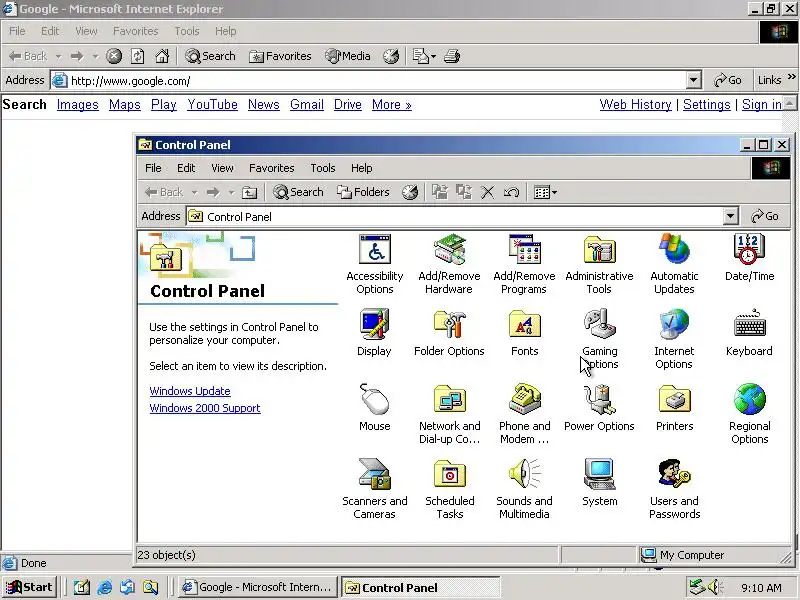The height and width of the screenshot is (600, 800).
Task: Open the View menu in Control Panel
Action: [x=222, y=168]
